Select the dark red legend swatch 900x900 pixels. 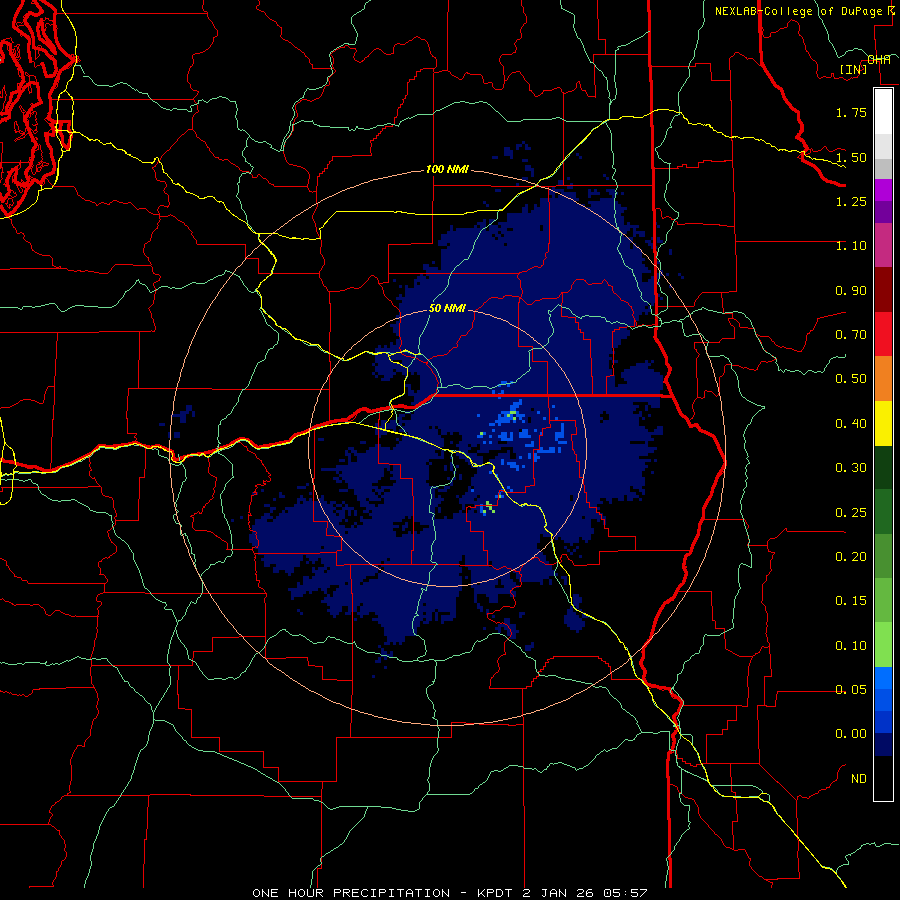coord(883,290)
